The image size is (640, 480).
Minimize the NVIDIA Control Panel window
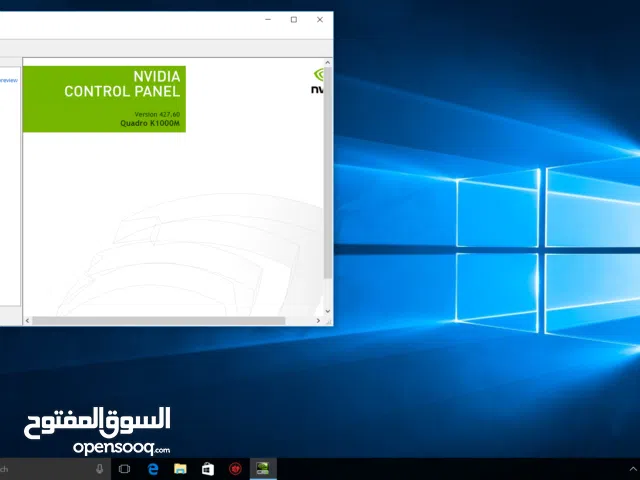click(268, 20)
